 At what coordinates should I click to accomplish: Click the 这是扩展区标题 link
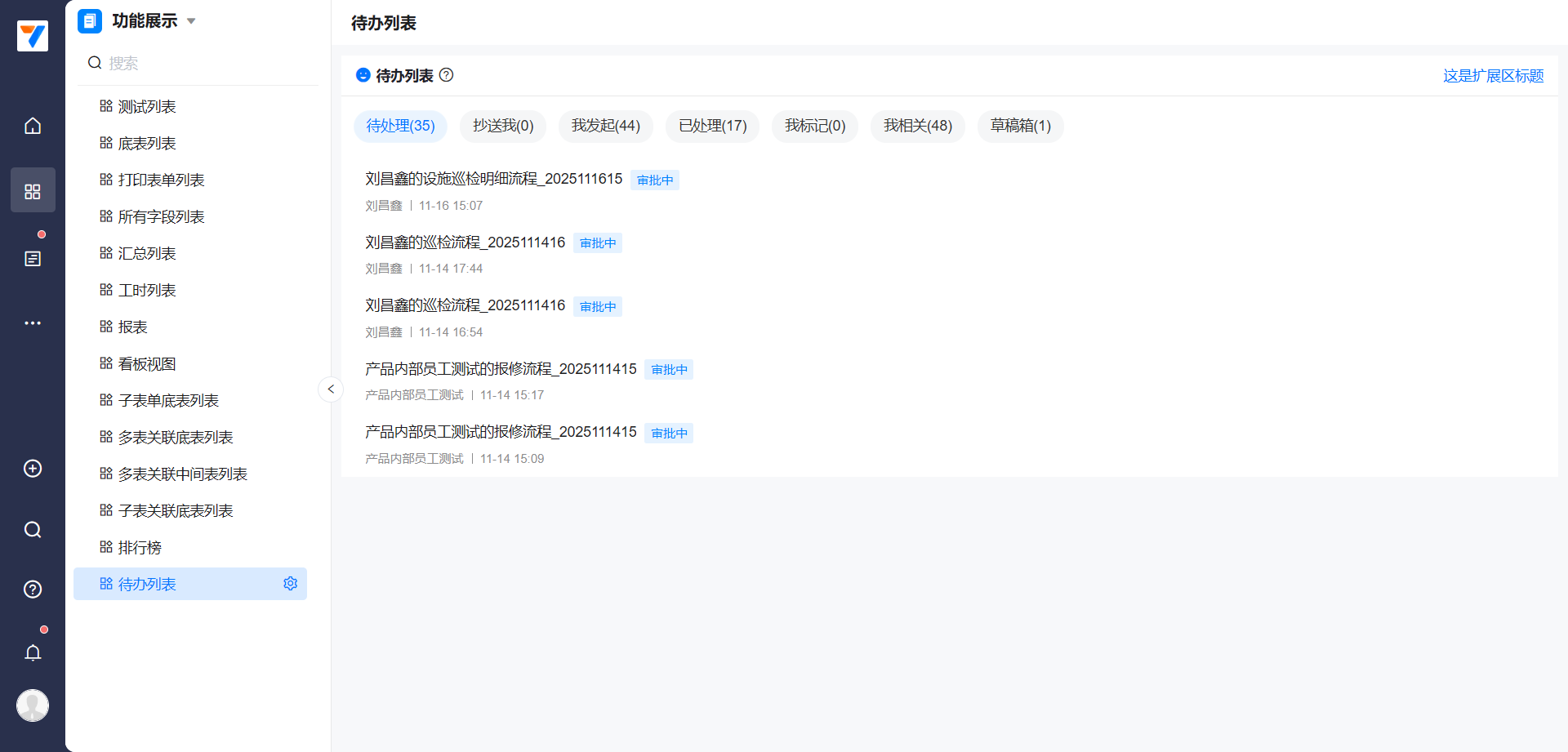click(1492, 76)
